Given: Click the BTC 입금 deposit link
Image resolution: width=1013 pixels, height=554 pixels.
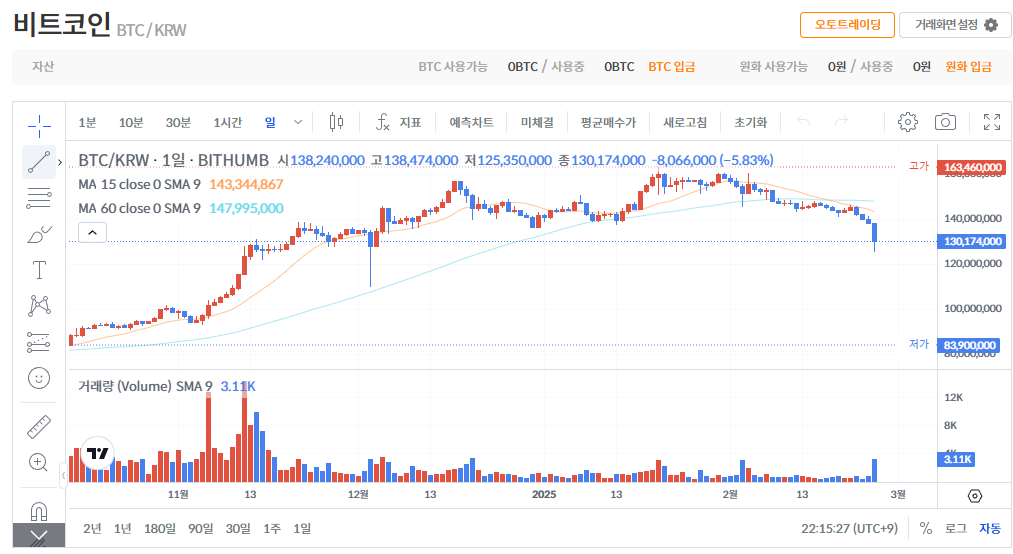Looking at the screenshot, I should pos(672,67).
